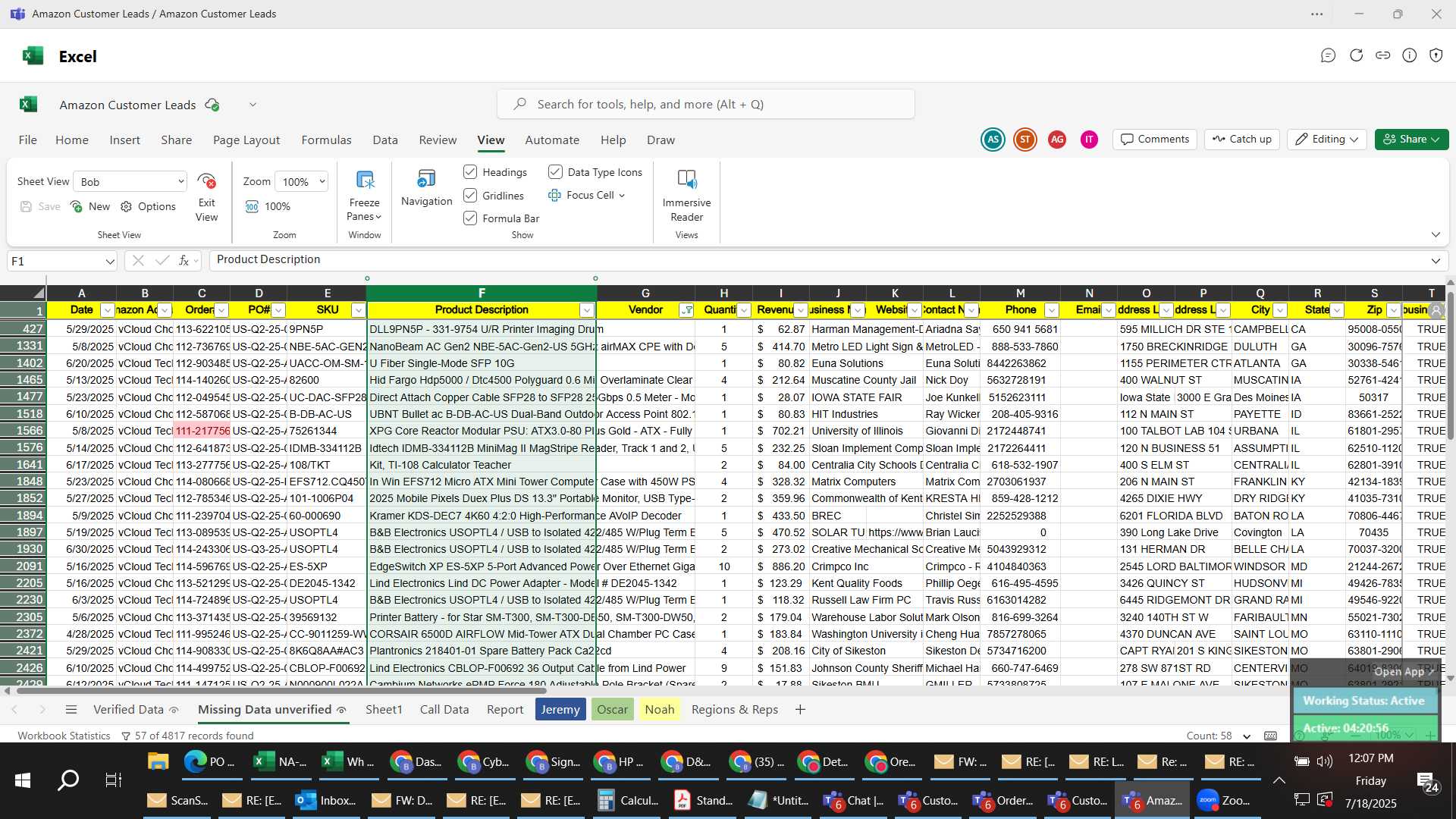Click the insert function fx icon
The width and height of the screenshot is (1456, 819).
coord(184,260)
